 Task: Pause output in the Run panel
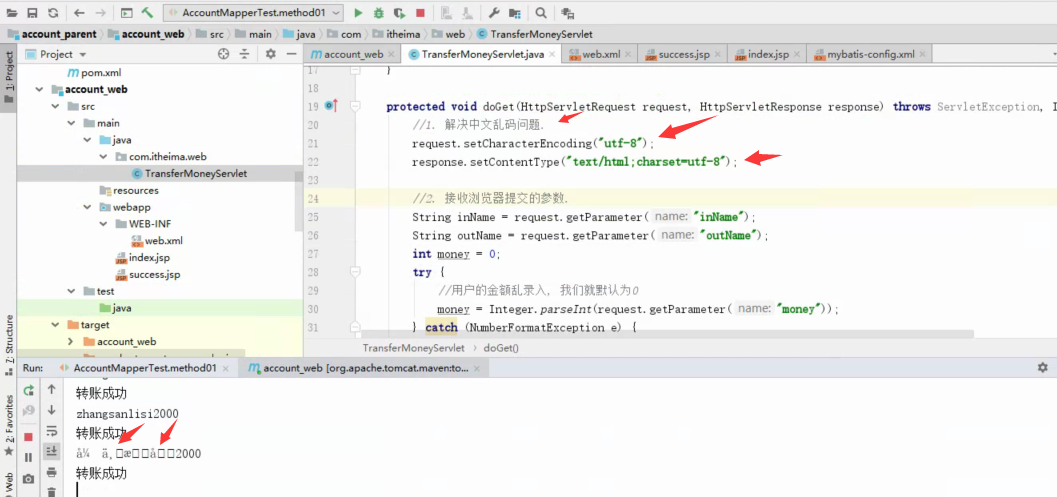coord(28,457)
